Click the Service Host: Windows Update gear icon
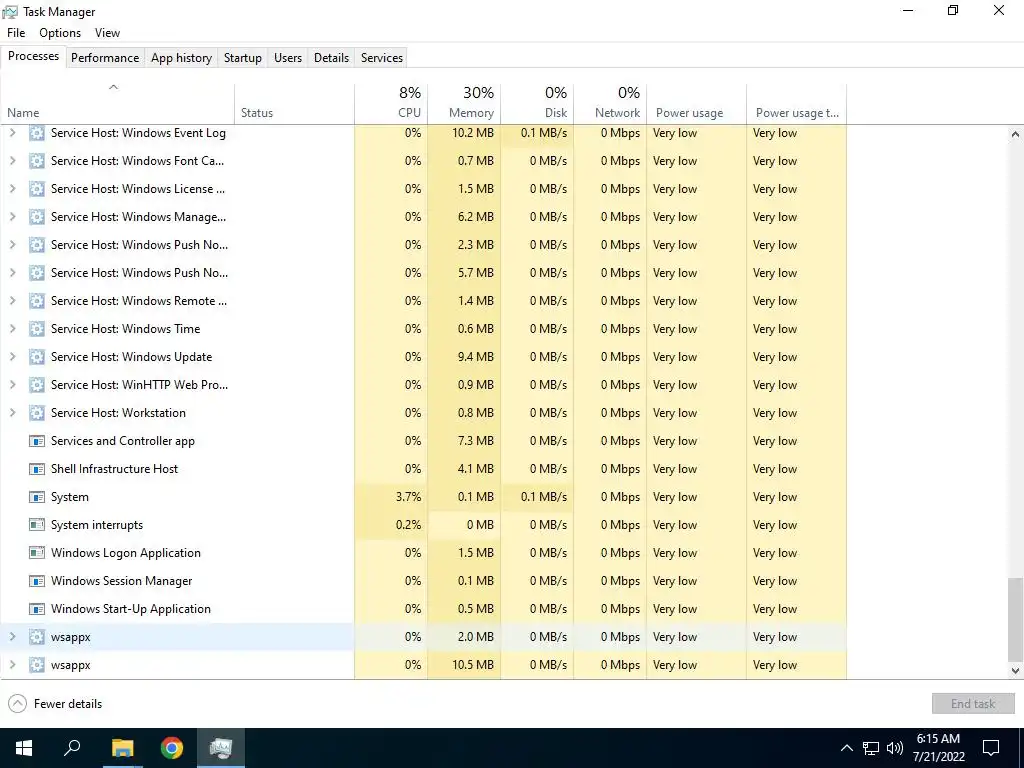 point(37,357)
